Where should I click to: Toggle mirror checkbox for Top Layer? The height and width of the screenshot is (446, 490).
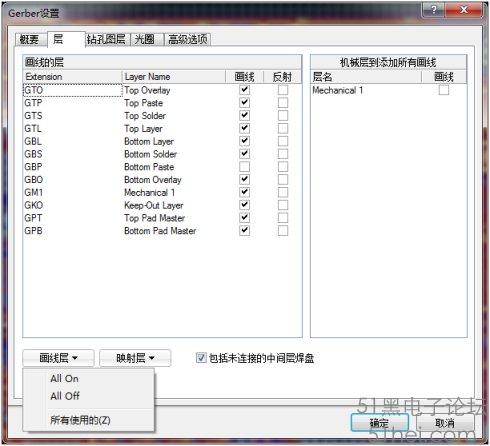[x=283, y=128]
